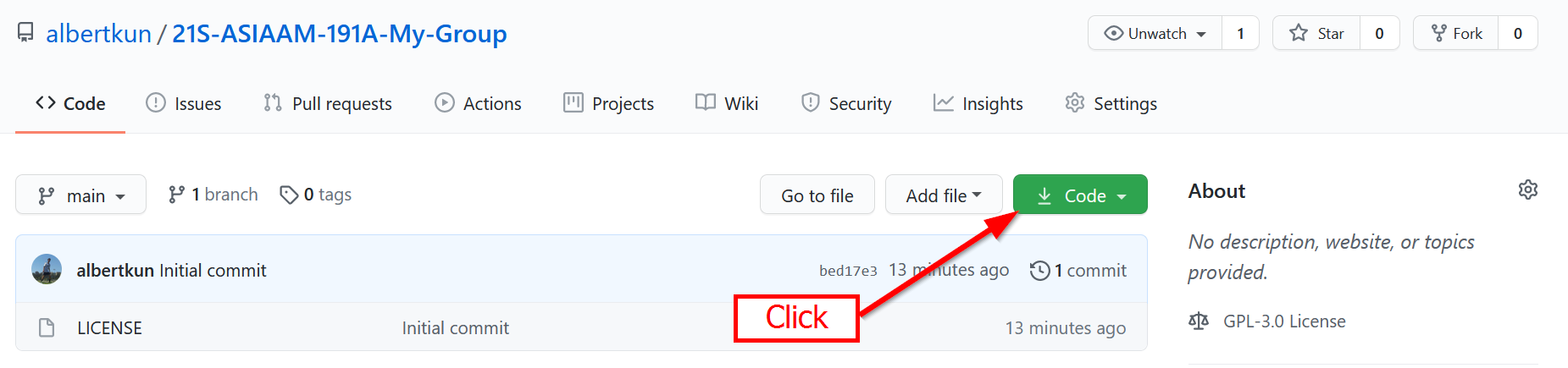Expand the Add file dropdown
The height and width of the screenshot is (368, 1568).
point(943,195)
